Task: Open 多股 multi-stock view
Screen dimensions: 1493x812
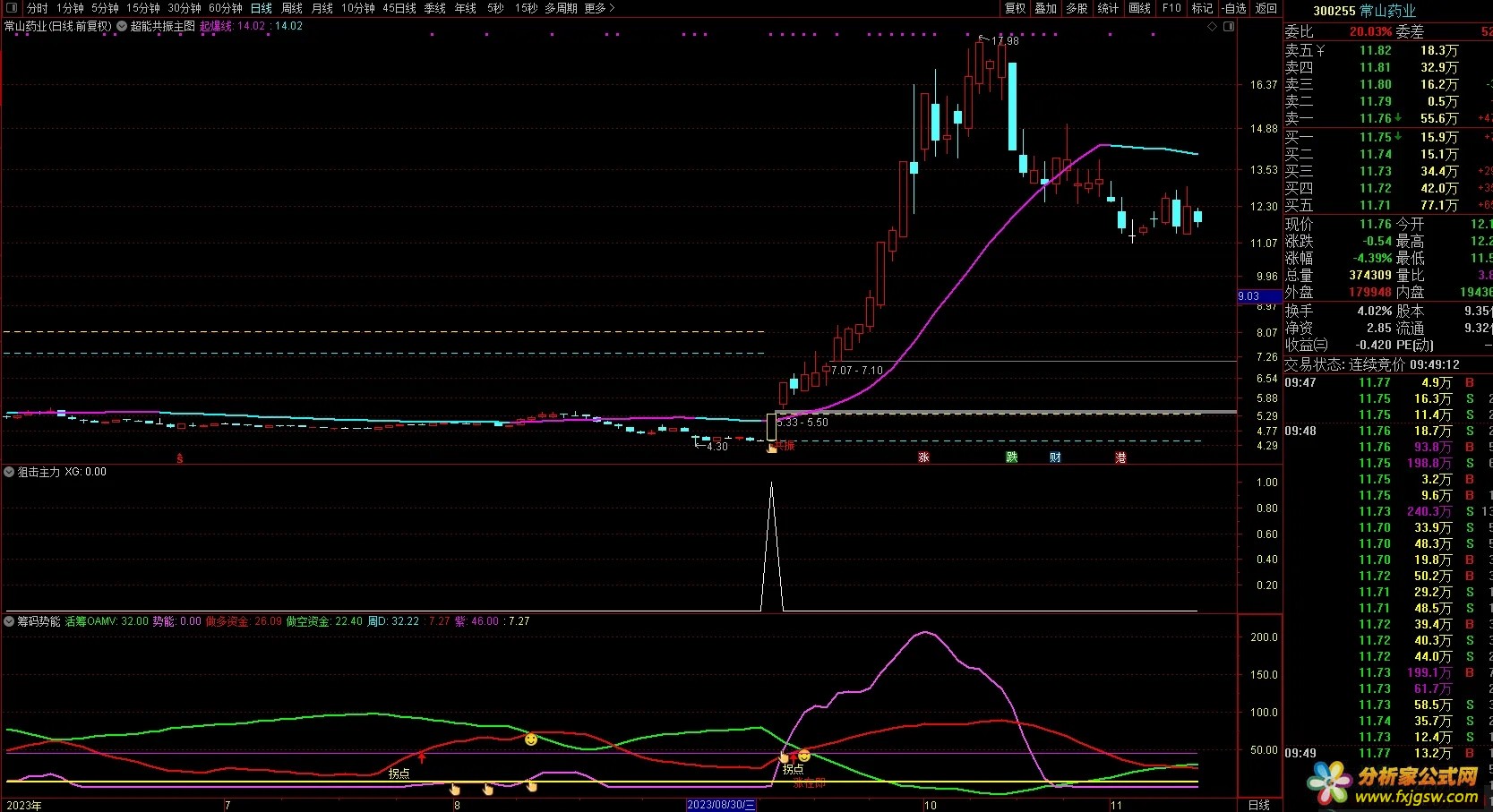Action: 1077,8
